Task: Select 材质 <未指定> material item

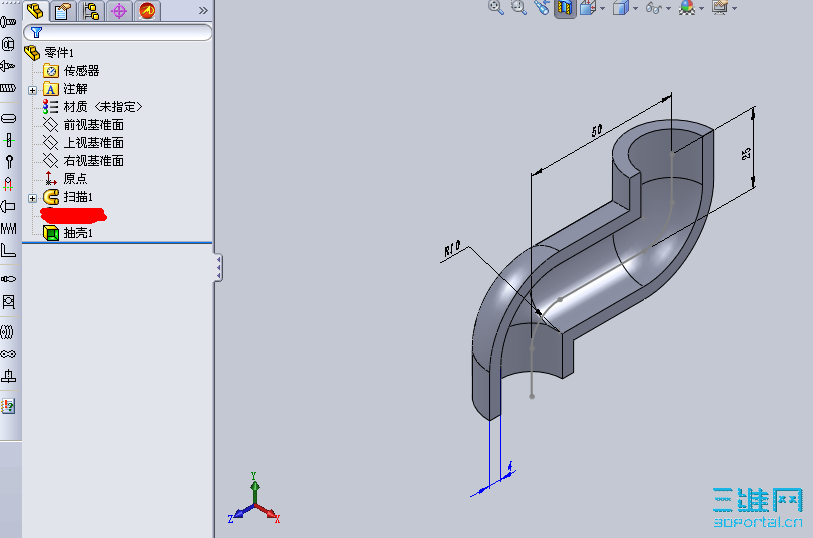Action: (x=92, y=107)
